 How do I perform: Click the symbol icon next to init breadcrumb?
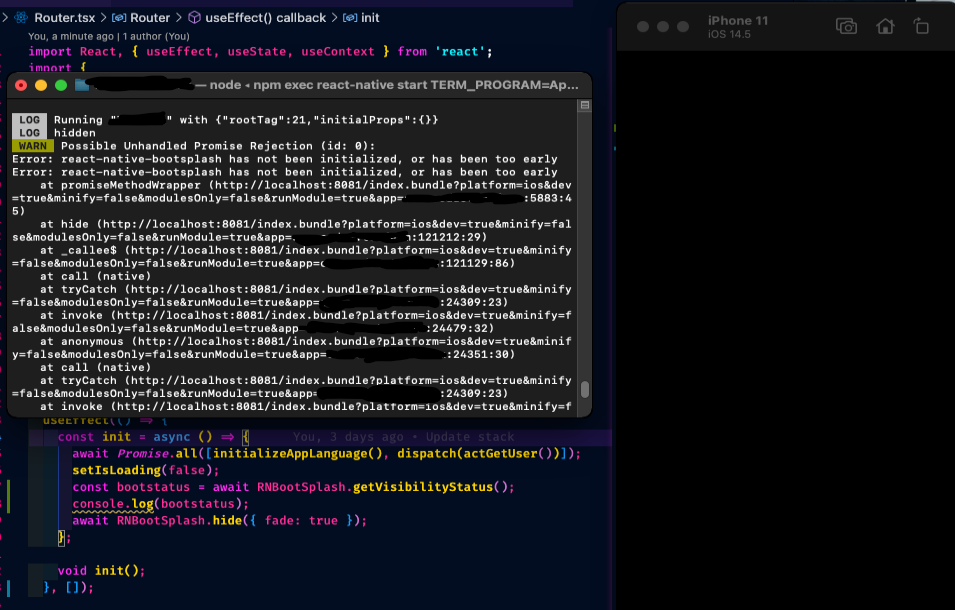350,18
